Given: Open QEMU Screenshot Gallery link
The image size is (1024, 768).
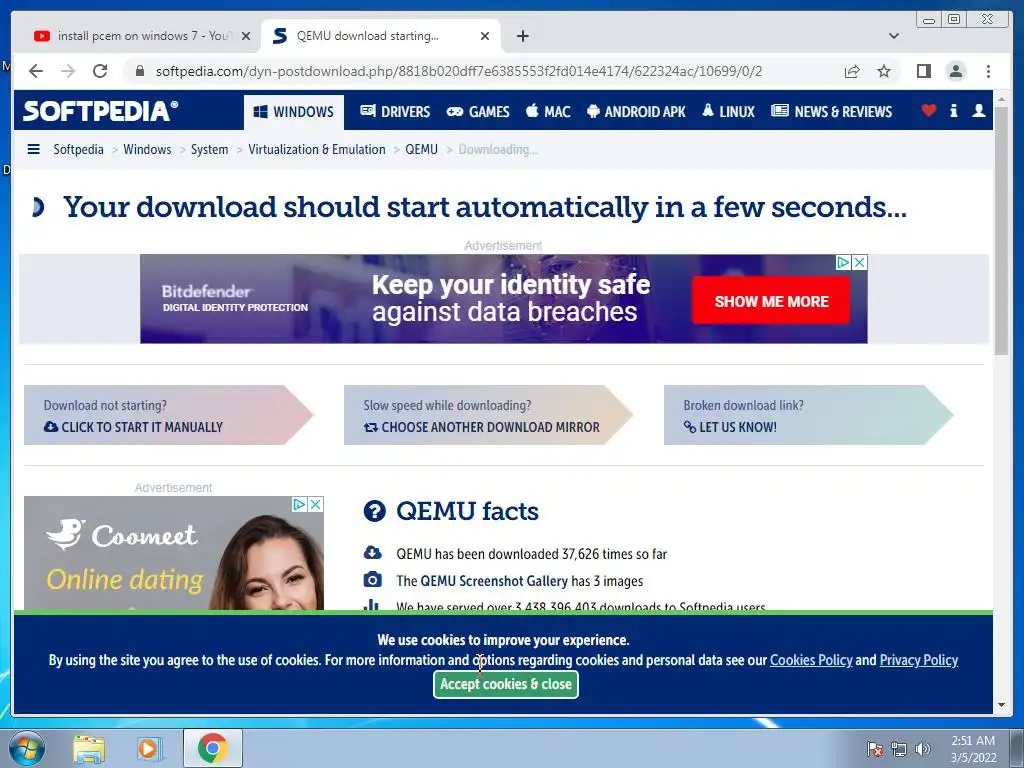Looking at the screenshot, I should point(492,581).
